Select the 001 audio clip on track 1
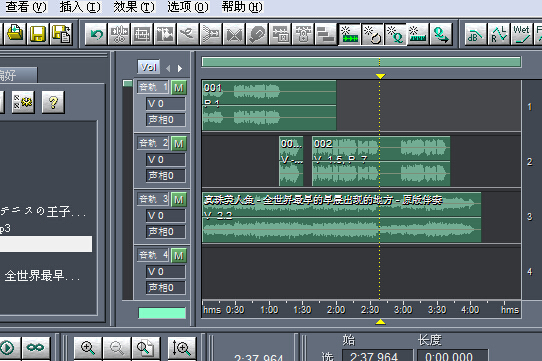The height and width of the screenshot is (361, 542). [x=269, y=105]
